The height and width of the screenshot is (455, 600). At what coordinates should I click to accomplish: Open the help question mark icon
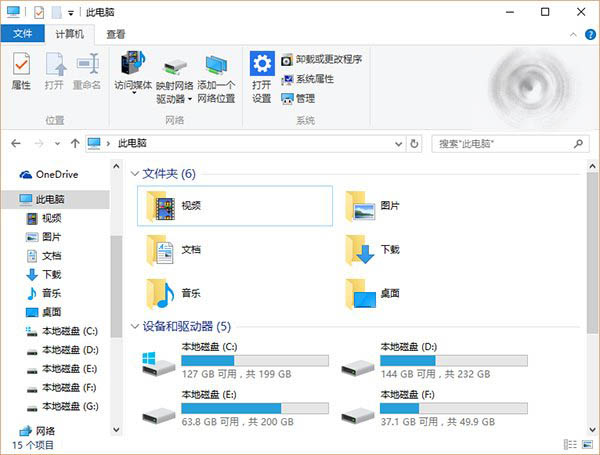tap(590, 35)
